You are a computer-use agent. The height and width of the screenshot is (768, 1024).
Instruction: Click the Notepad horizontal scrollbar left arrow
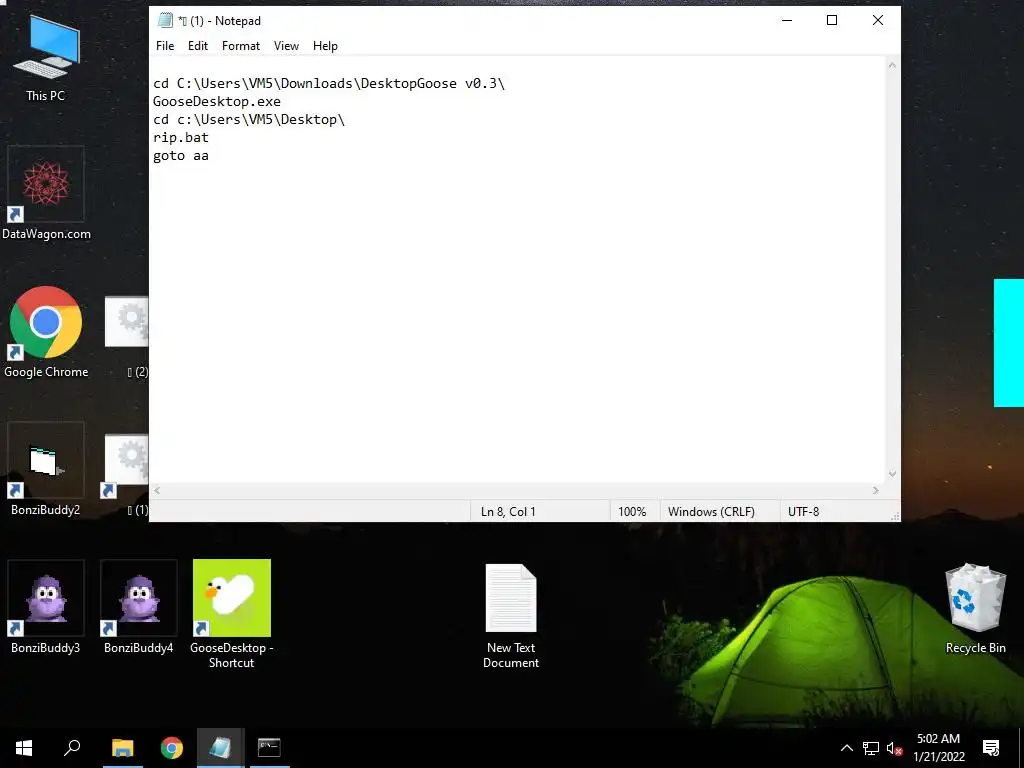pos(157,490)
